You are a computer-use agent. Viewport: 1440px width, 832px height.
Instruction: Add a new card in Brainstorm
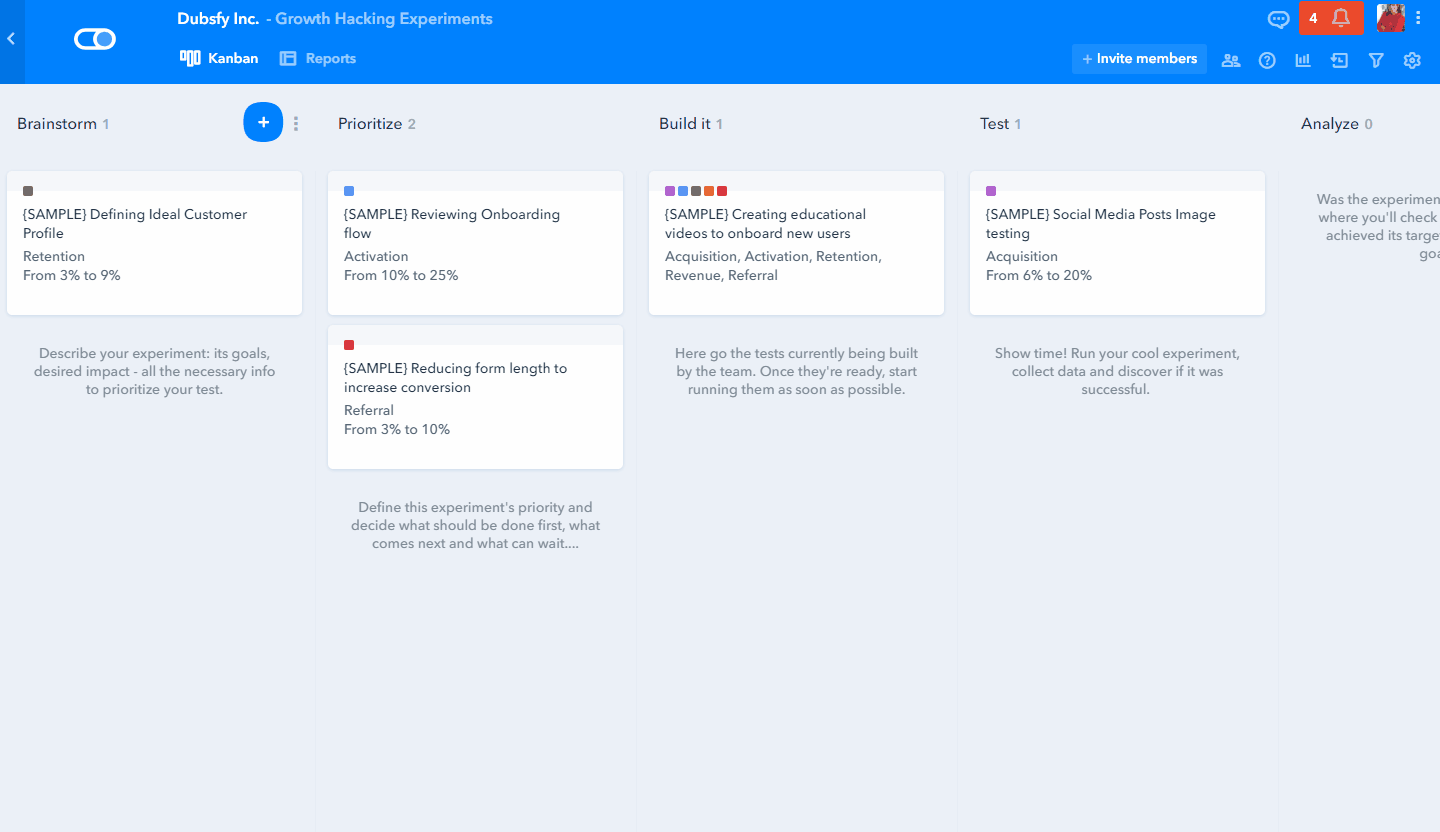click(263, 122)
